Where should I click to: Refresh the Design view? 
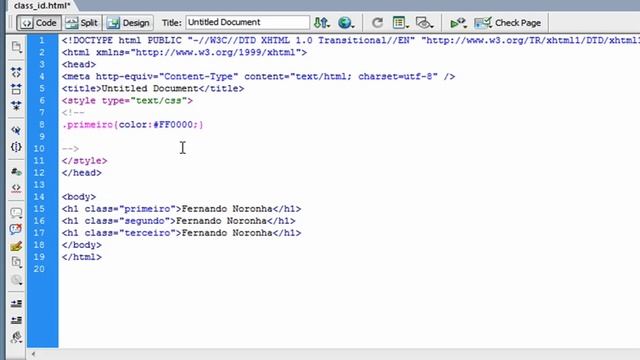(x=377, y=23)
